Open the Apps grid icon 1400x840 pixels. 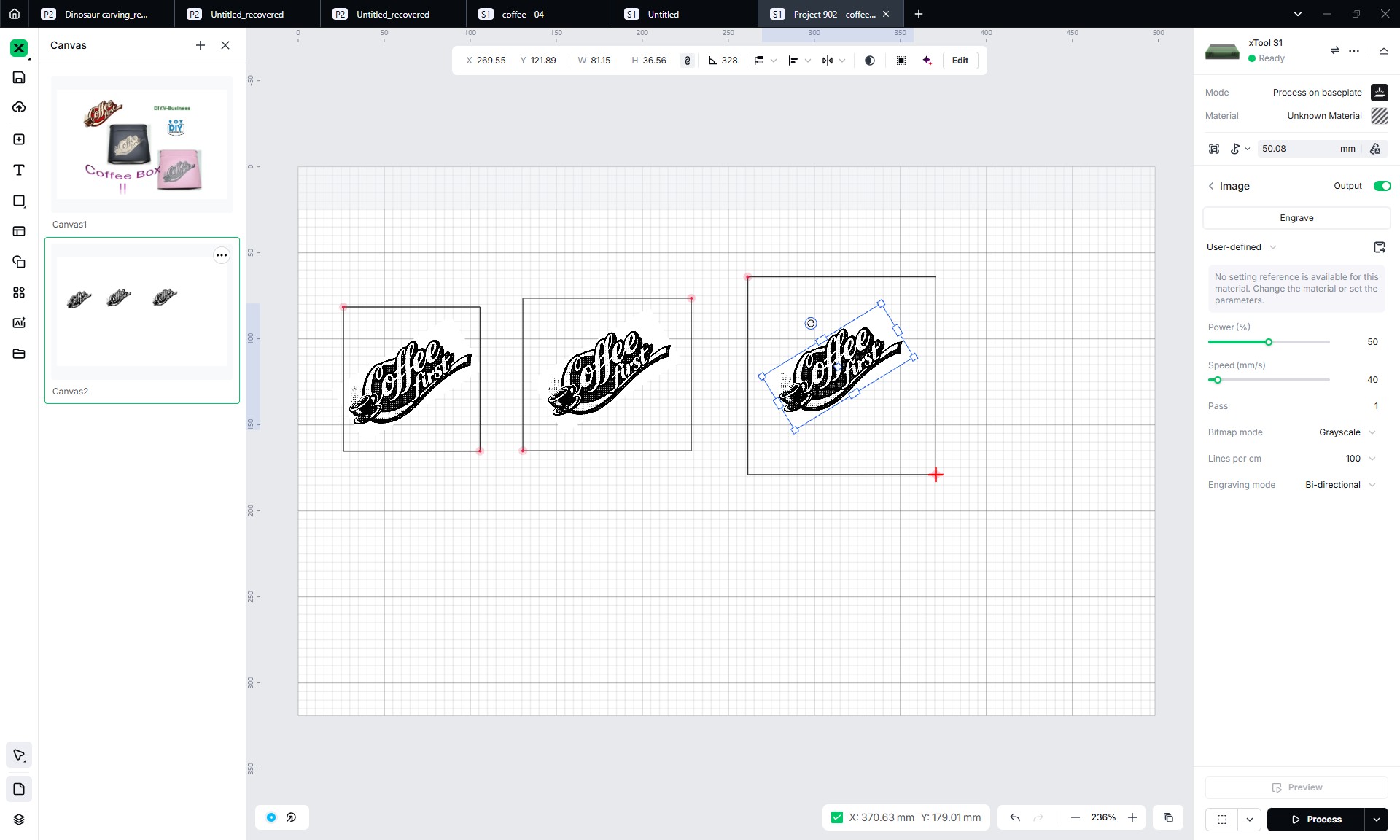(x=19, y=292)
